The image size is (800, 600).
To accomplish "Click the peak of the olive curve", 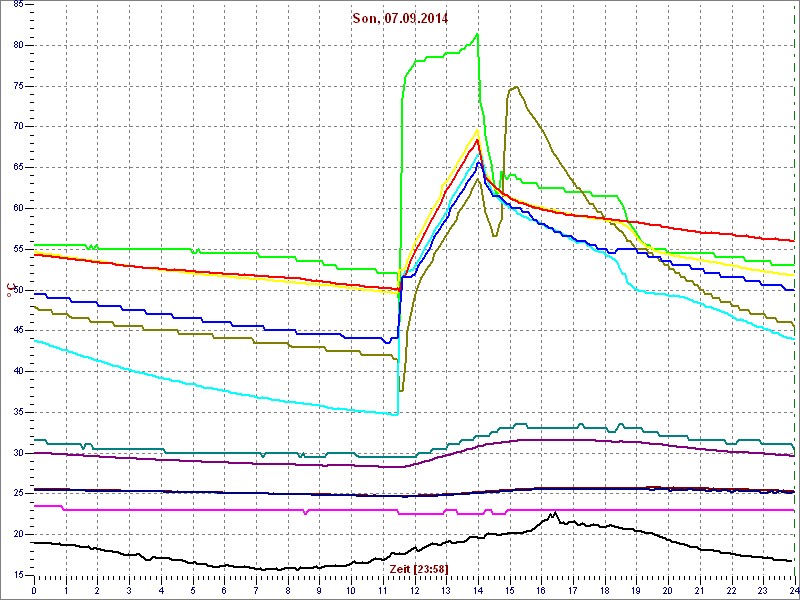I will coord(515,87).
